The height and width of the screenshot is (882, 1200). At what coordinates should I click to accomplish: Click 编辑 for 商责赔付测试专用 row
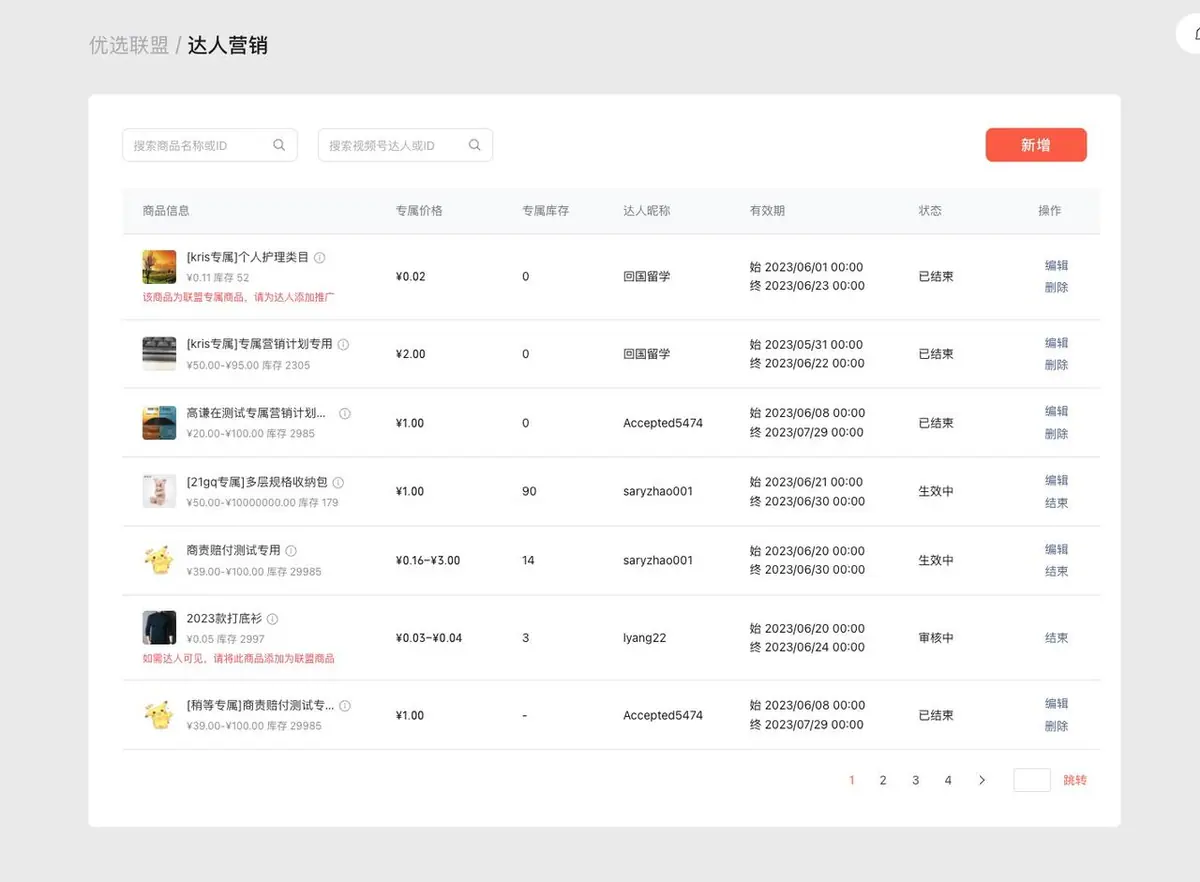pos(1056,549)
